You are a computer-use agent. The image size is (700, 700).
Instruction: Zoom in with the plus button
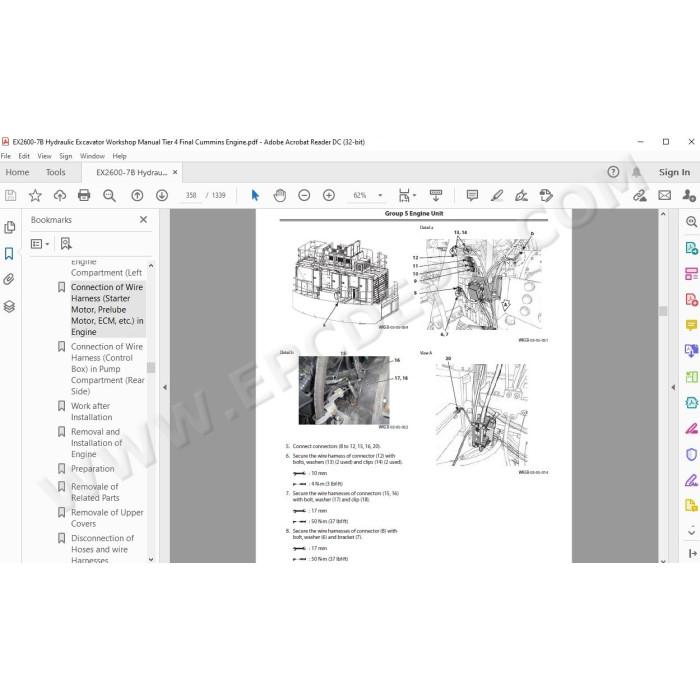tap(329, 195)
